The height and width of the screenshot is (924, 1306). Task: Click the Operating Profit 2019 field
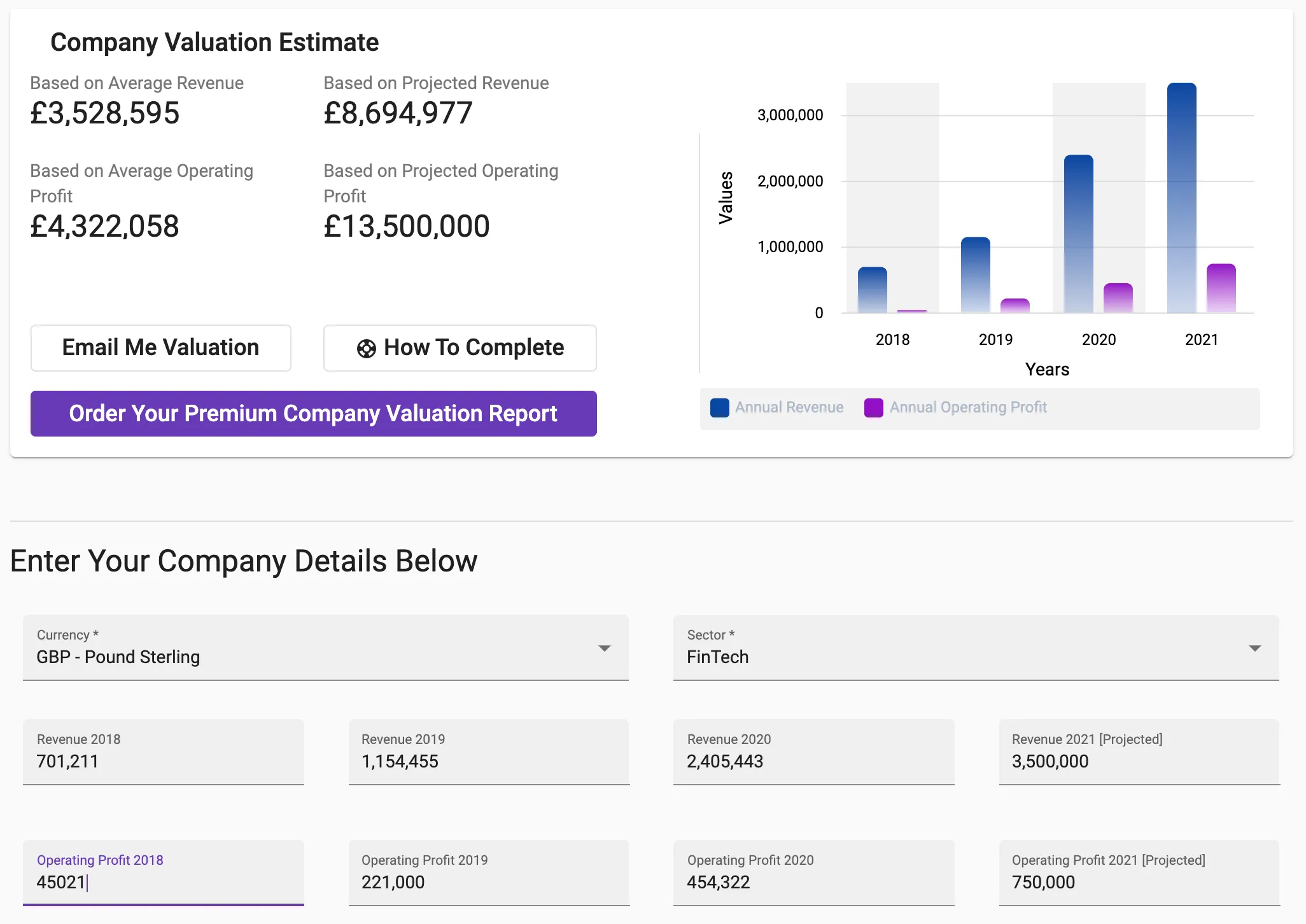488,883
